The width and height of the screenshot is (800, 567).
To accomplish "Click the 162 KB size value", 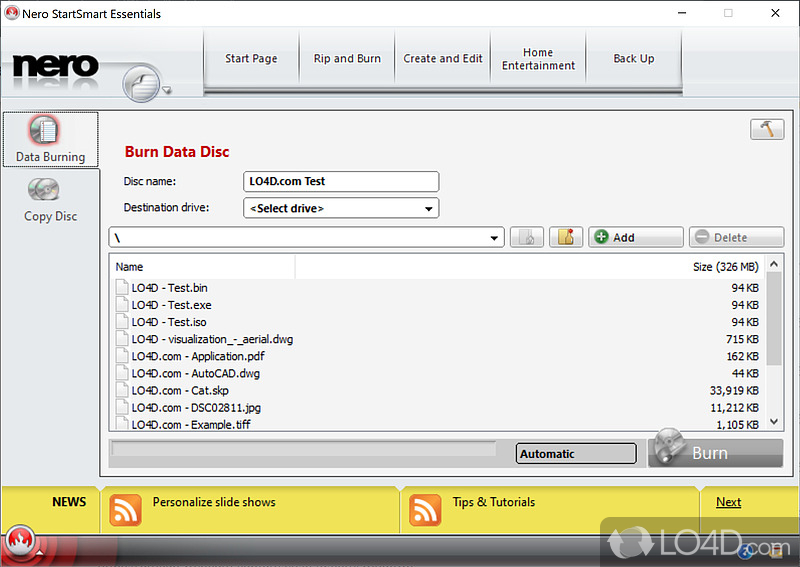I will point(742,356).
